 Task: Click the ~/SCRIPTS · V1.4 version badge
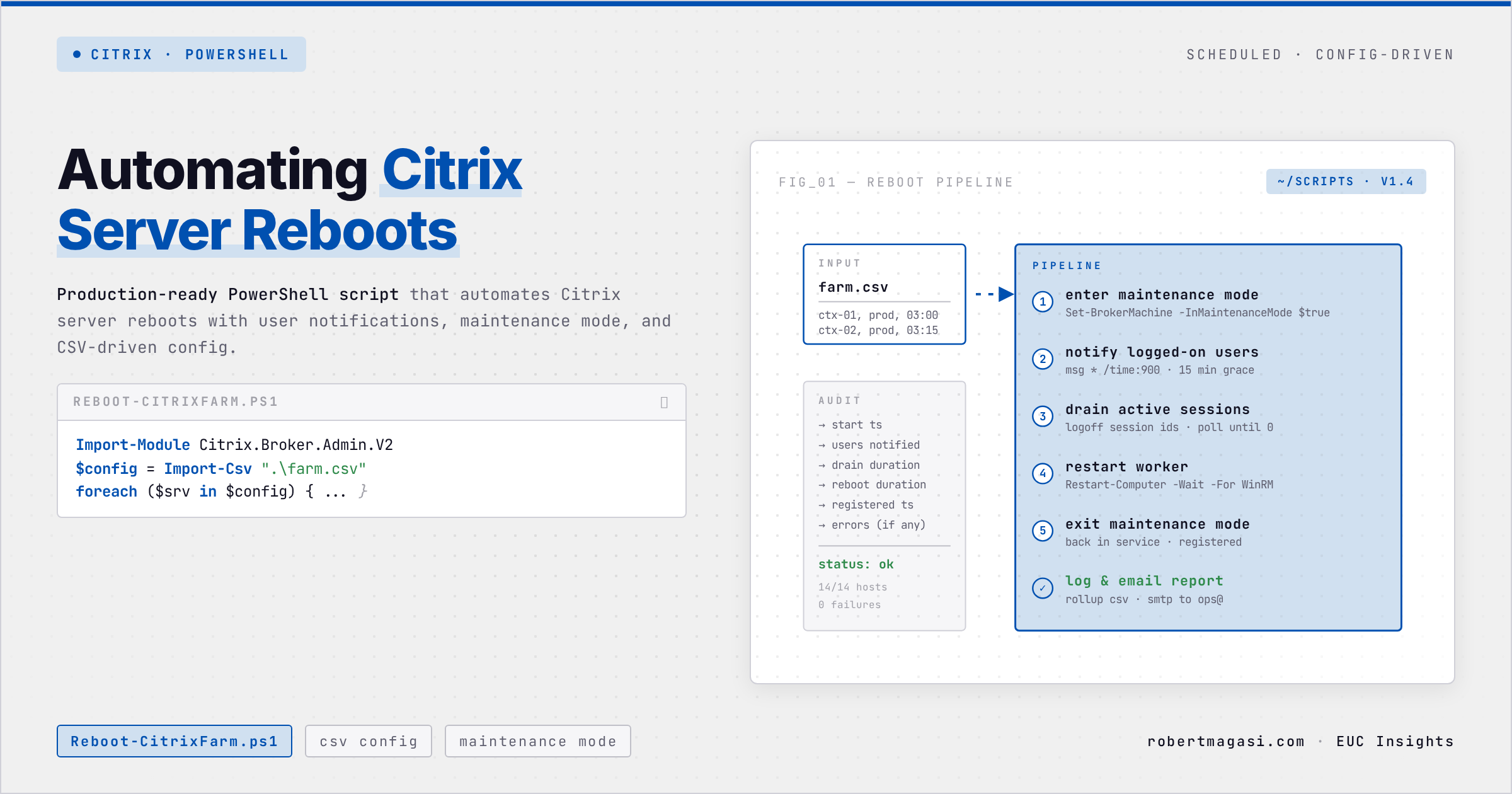click(x=1346, y=181)
